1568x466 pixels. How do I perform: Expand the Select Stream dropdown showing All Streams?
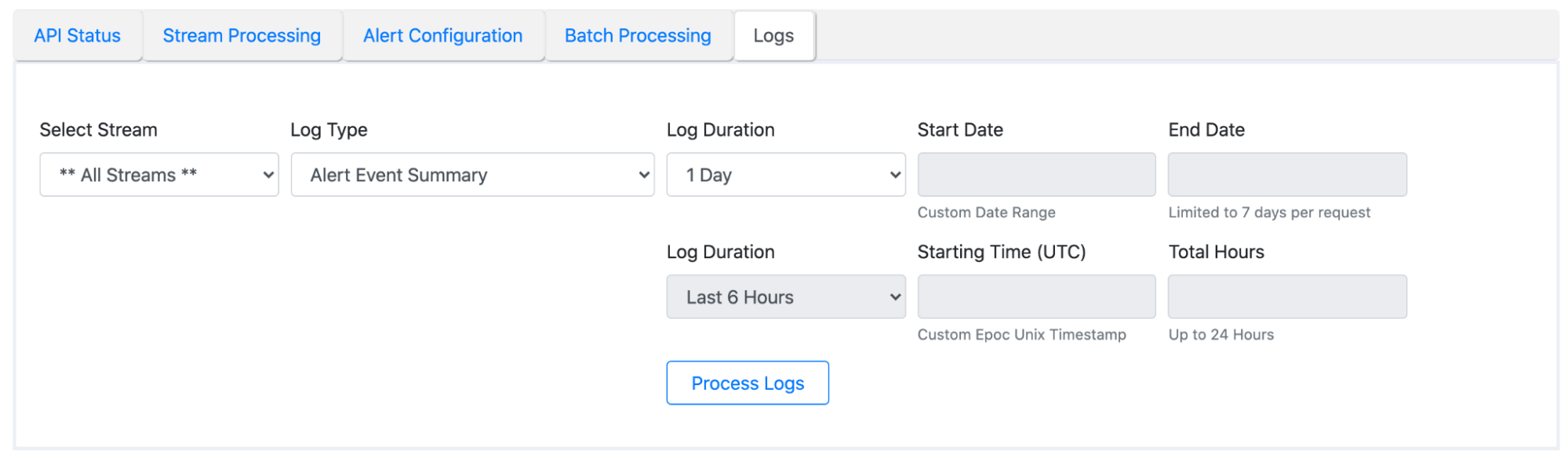coord(159,175)
